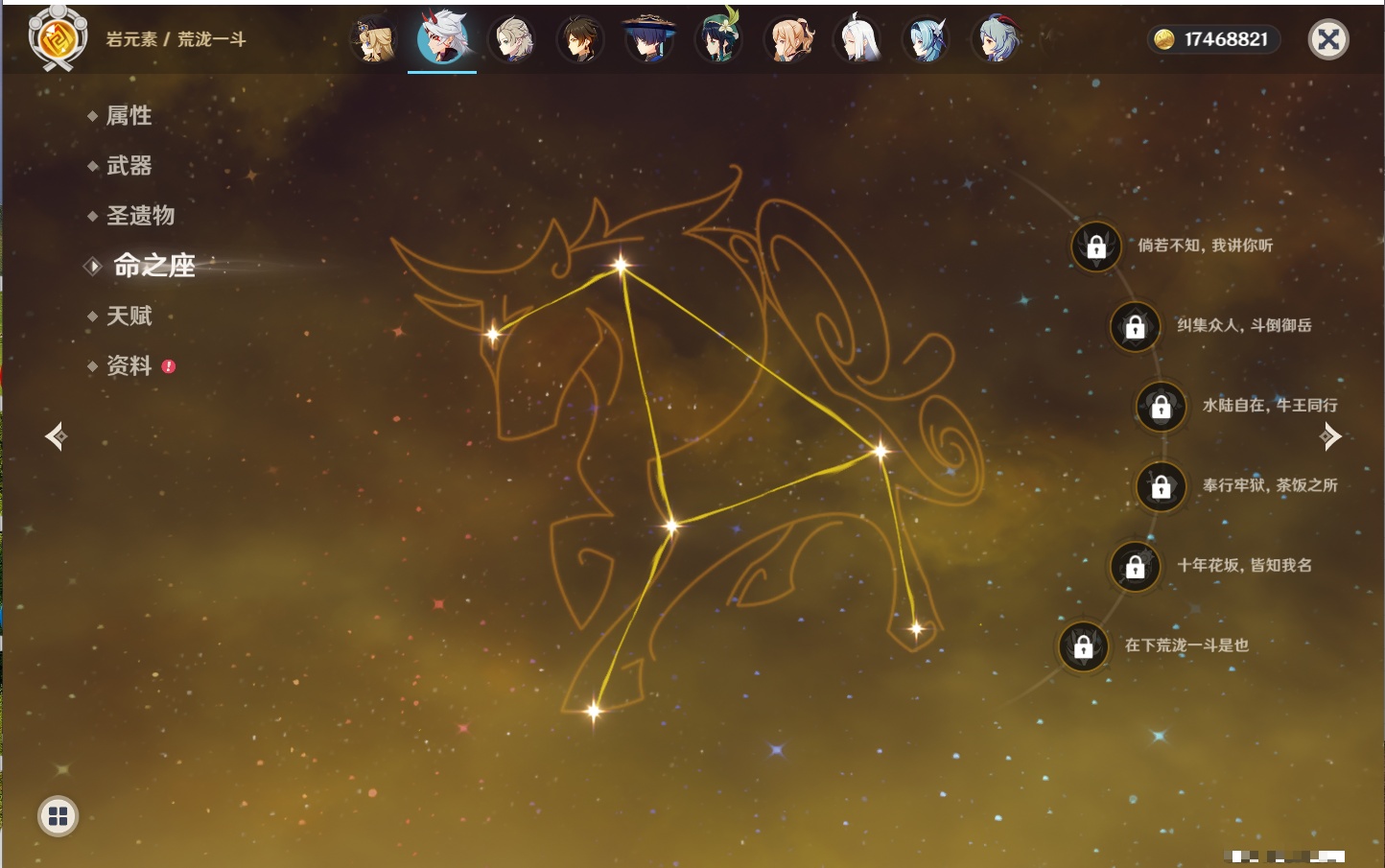Image resolution: width=1385 pixels, height=868 pixels.
Task: Go to next character with right arrow
Action: click(1330, 436)
